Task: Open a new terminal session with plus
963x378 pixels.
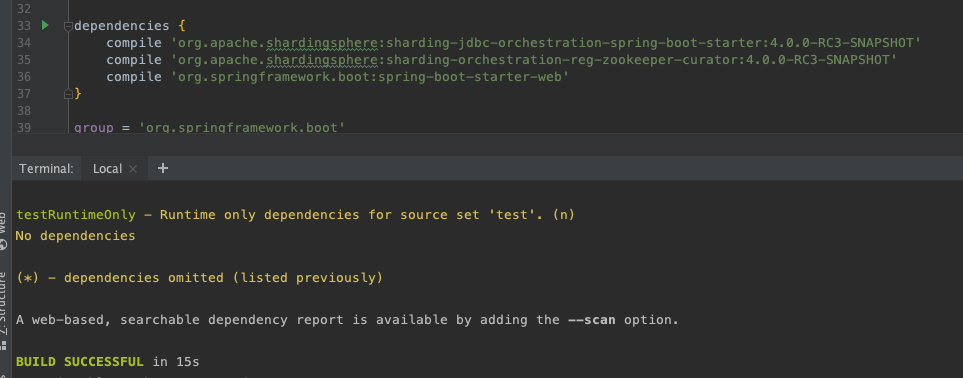Action: point(163,168)
